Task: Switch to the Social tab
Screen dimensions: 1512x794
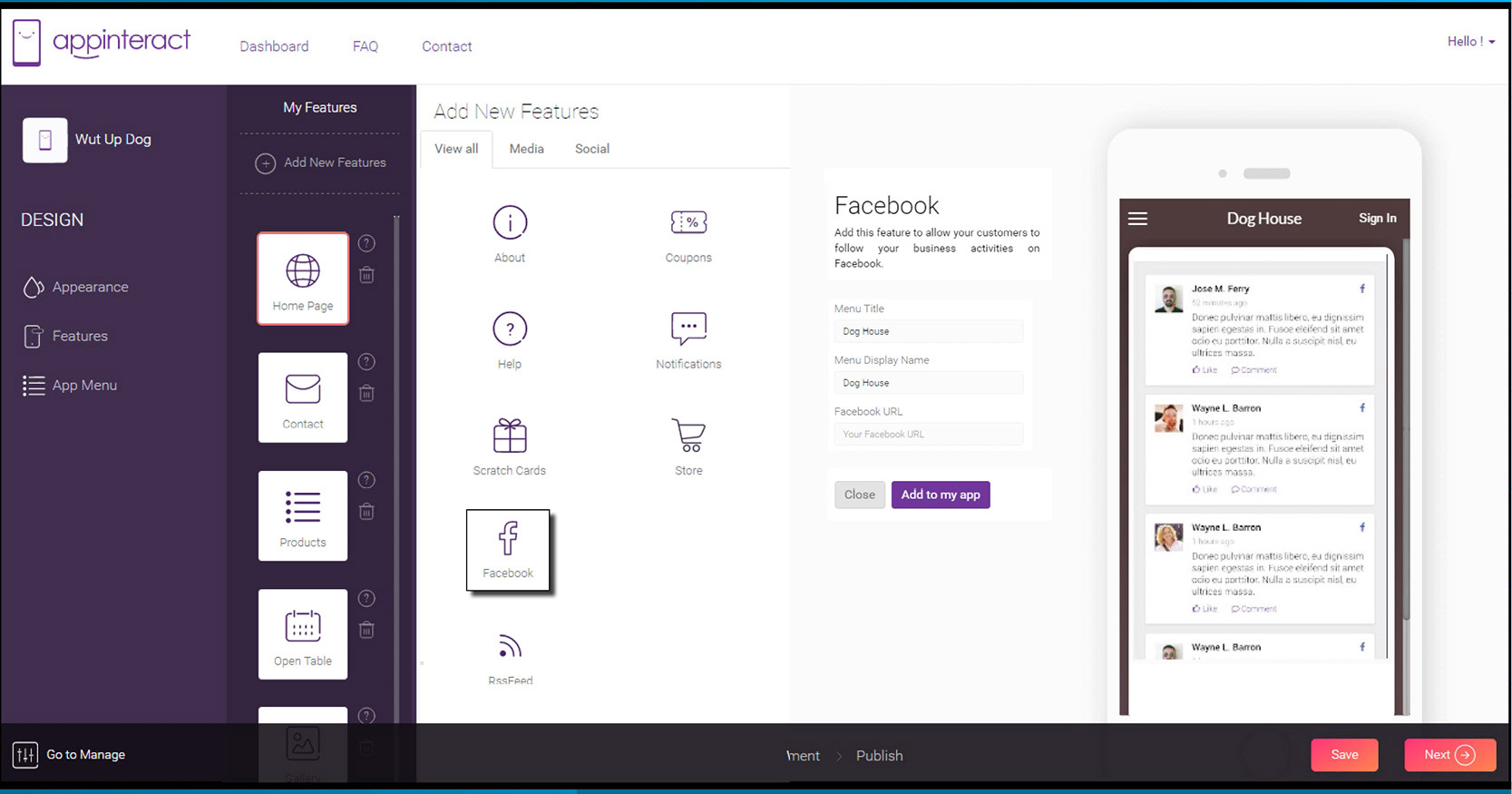Action: 592,149
